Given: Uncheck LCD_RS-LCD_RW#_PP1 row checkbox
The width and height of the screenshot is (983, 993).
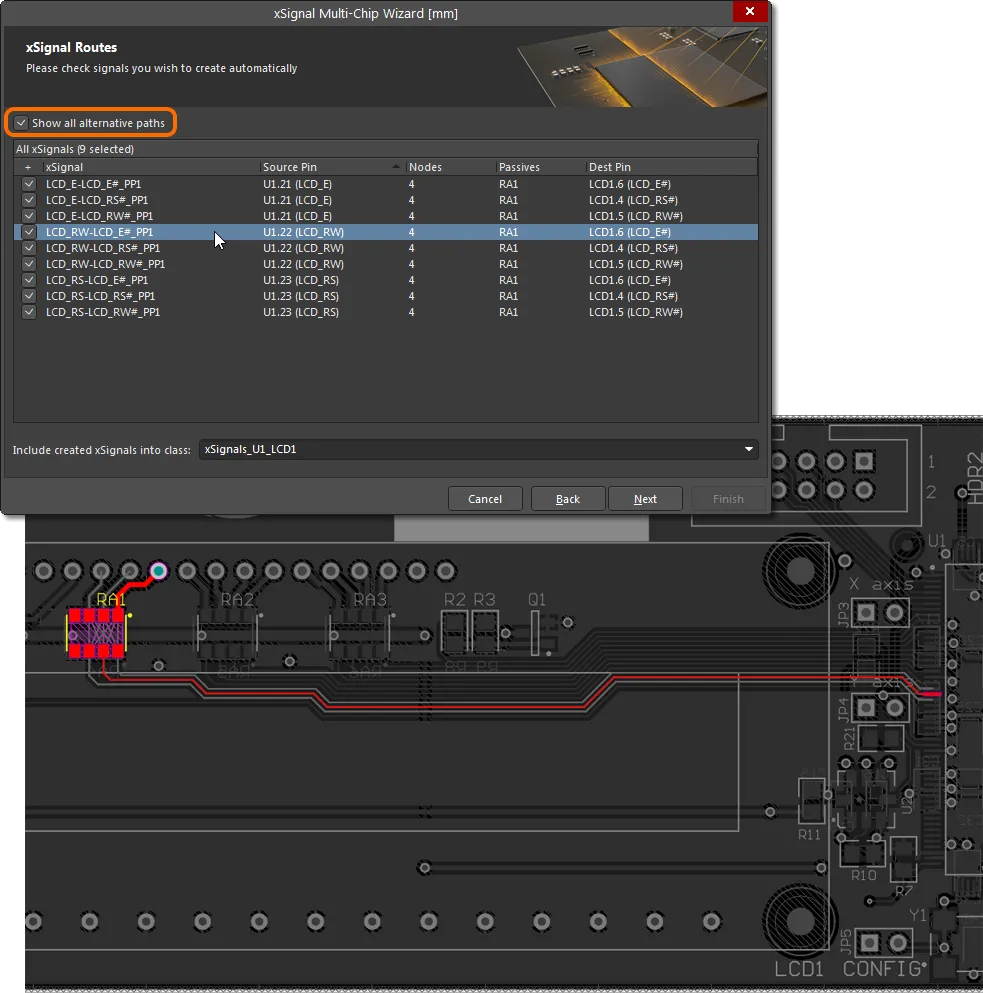Looking at the screenshot, I should [x=29, y=312].
